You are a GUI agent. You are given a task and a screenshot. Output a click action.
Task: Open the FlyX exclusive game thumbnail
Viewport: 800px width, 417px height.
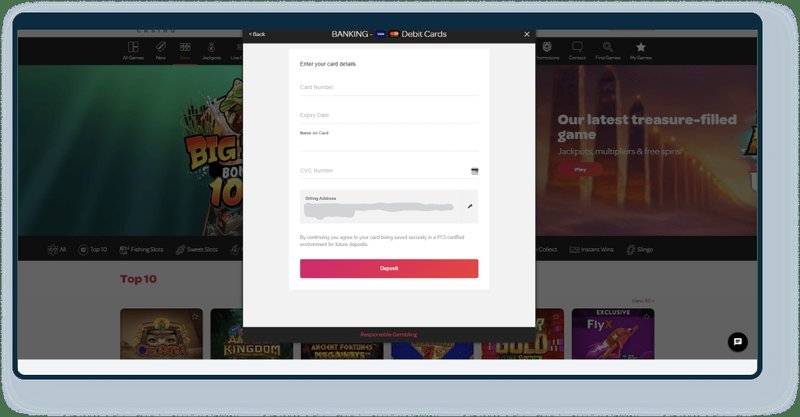click(x=613, y=334)
